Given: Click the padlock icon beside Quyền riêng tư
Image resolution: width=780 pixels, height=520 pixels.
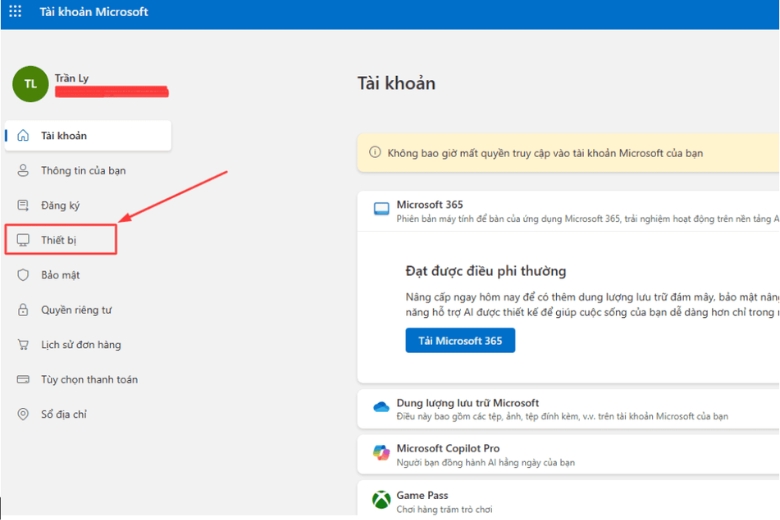Looking at the screenshot, I should (x=23, y=310).
